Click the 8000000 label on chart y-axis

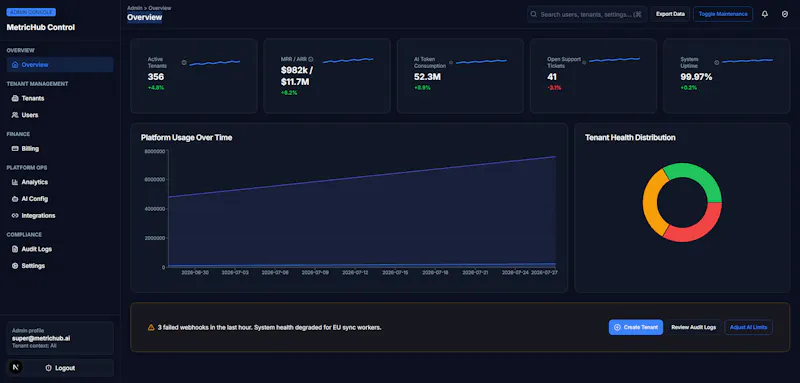(155, 151)
